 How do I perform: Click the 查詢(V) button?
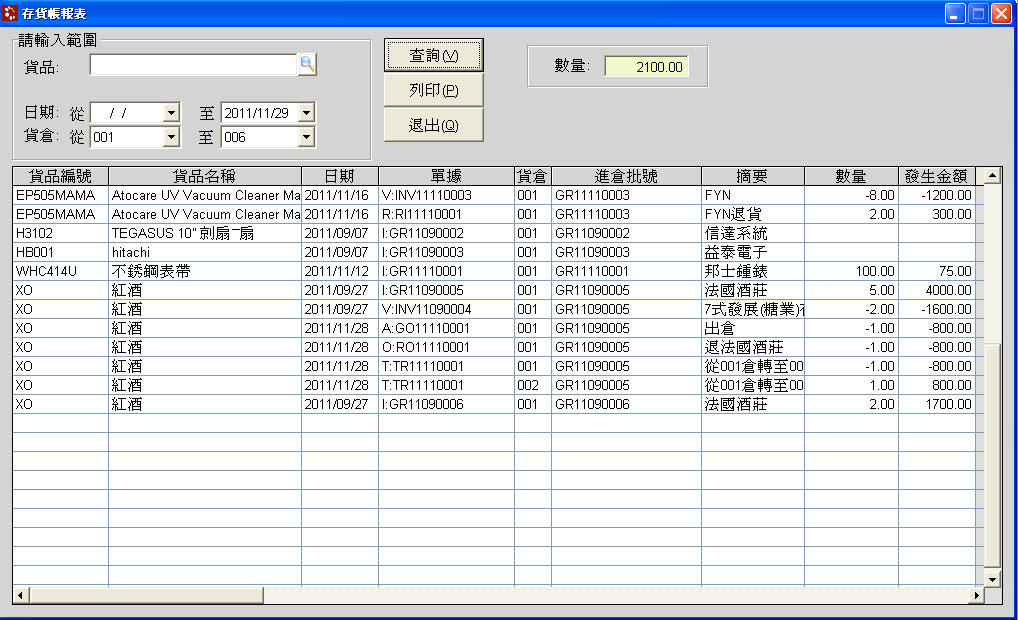click(433, 55)
